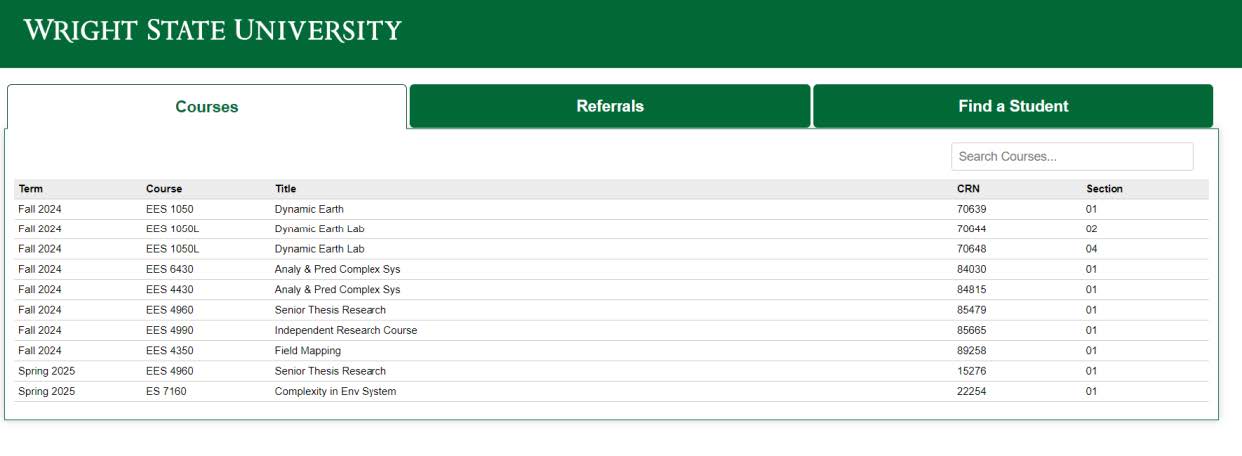
Task: Open the Referrals tab
Action: (610, 106)
